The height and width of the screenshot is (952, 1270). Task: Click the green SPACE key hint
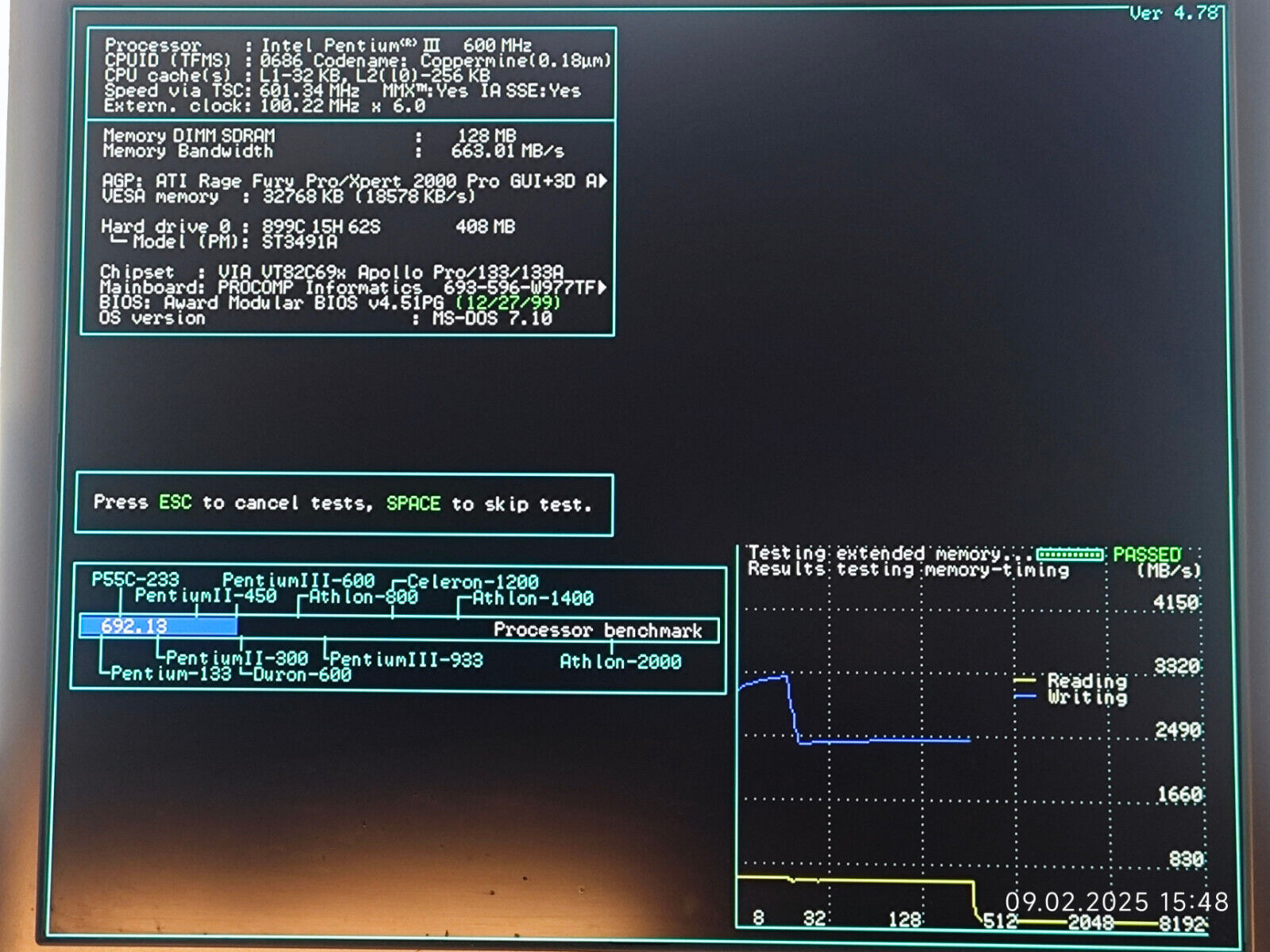[414, 503]
